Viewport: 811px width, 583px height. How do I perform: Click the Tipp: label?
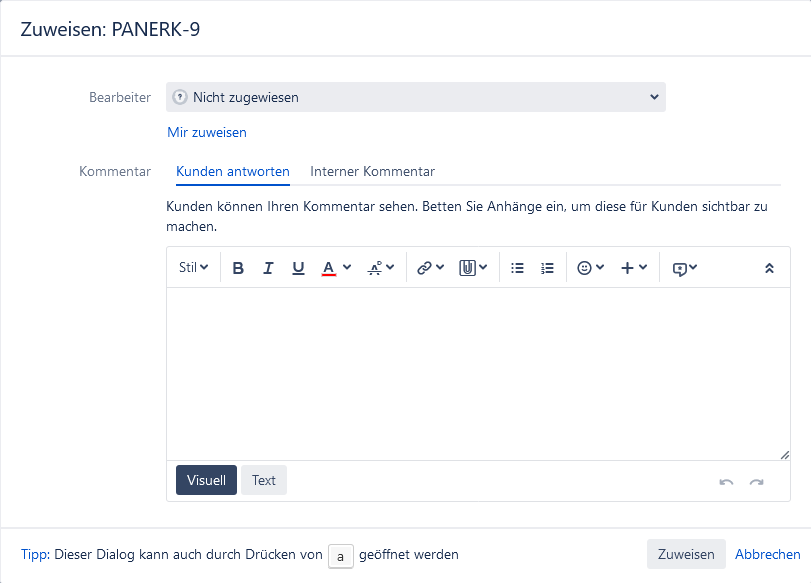click(35, 555)
